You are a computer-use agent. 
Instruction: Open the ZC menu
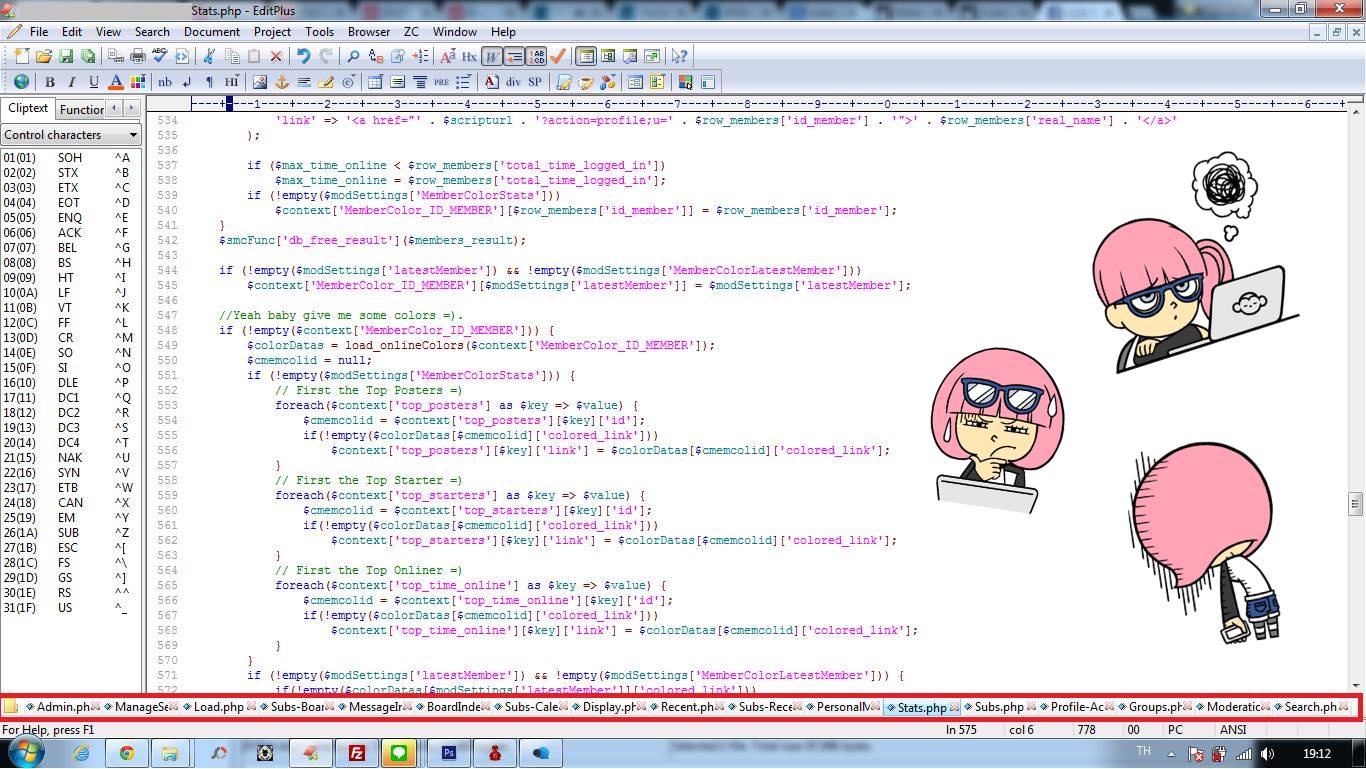coord(411,31)
